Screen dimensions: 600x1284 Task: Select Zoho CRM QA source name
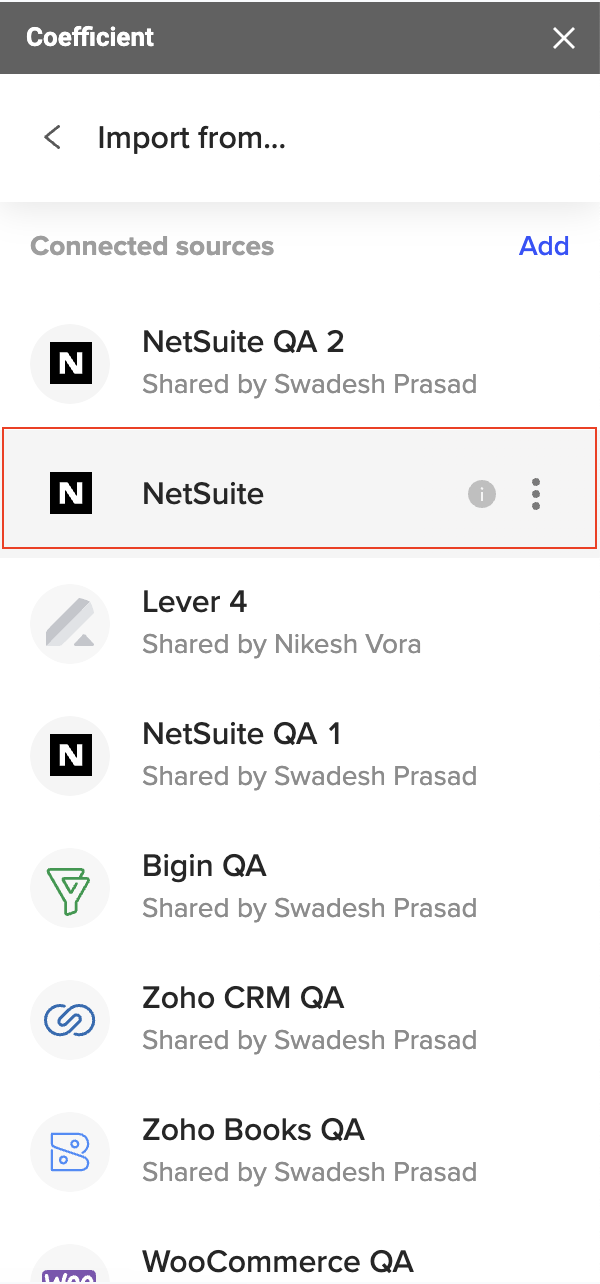[243, 998]
